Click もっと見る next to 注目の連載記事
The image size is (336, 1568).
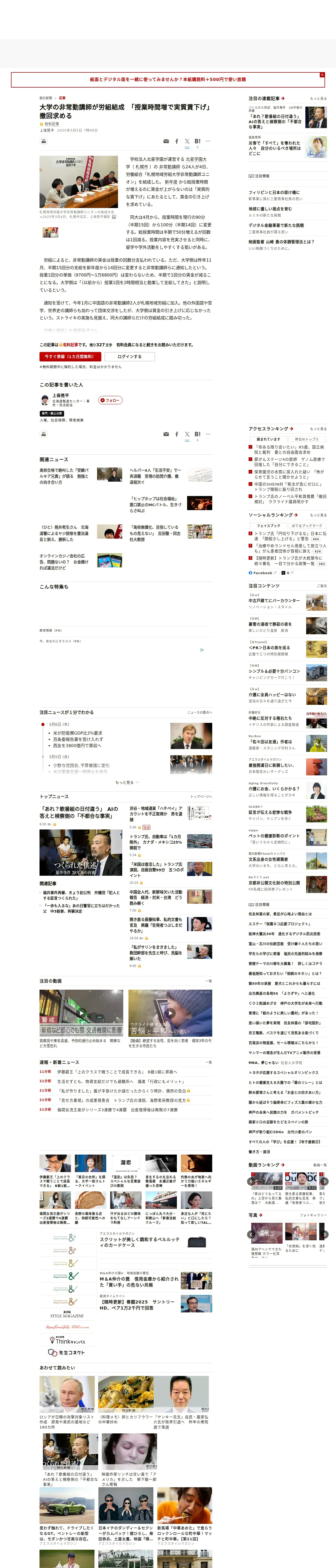pos(318,99)
